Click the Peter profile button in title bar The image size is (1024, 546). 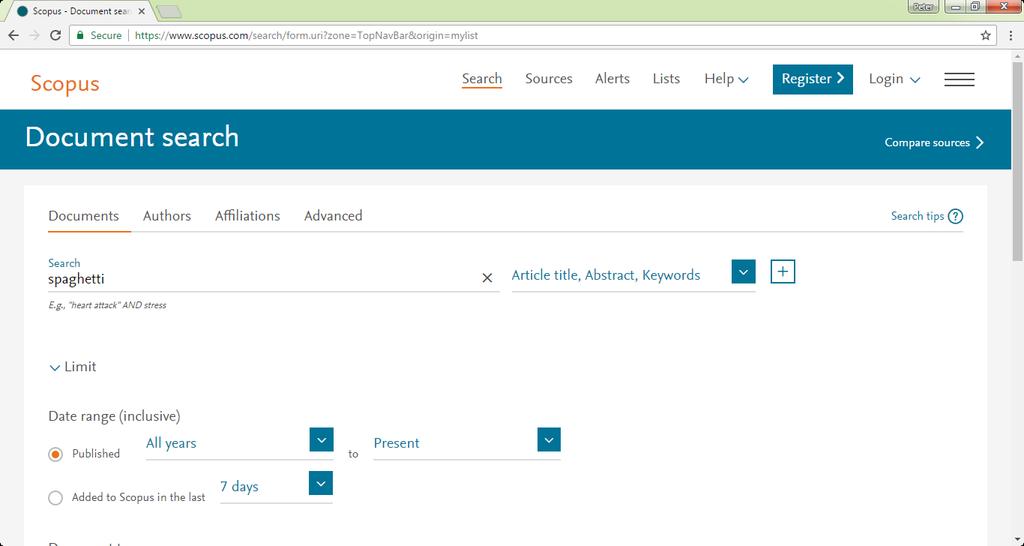[923, 7]
